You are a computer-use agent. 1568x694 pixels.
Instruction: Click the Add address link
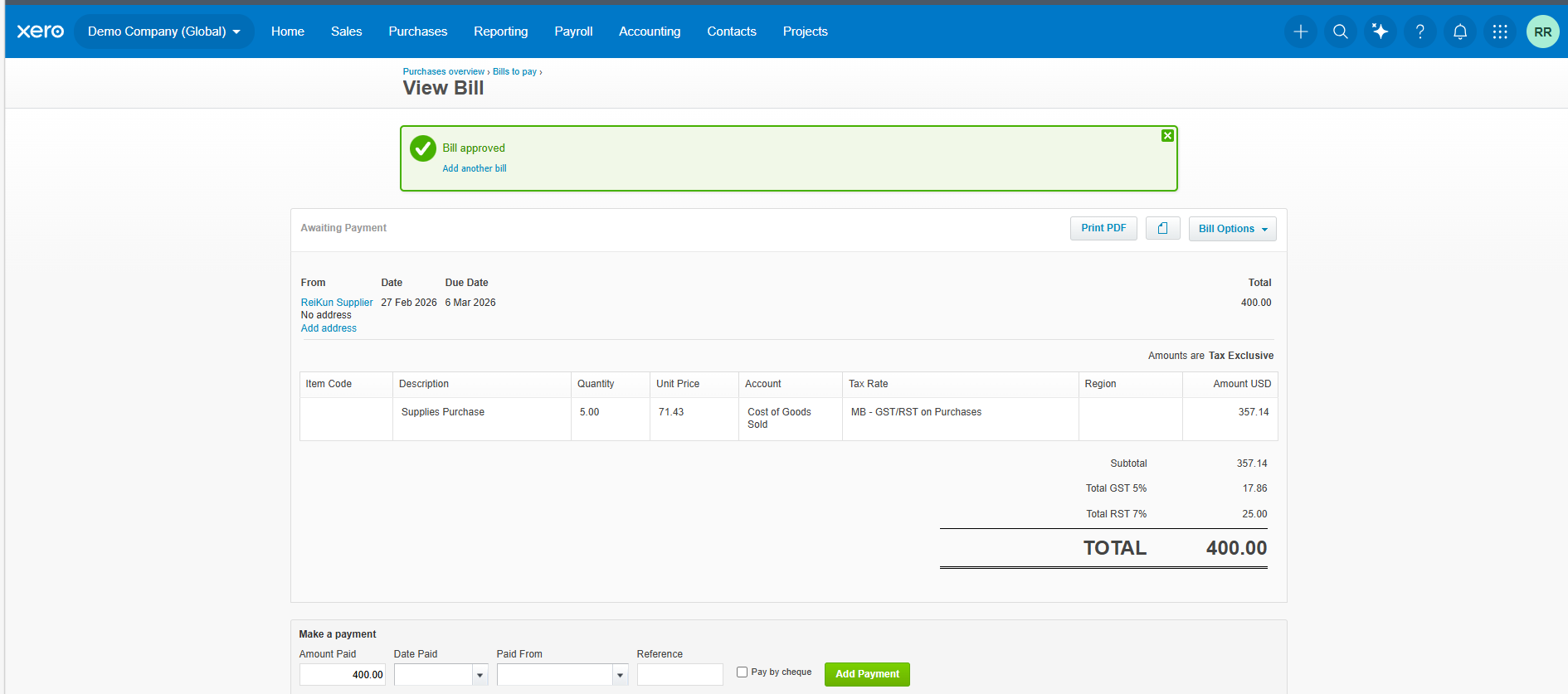tap(329, 328)
